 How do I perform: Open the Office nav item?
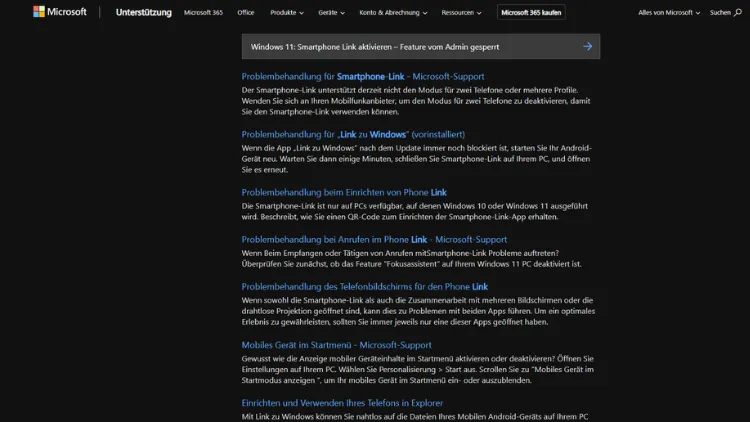pyautogui.click(x=246, y=12)
